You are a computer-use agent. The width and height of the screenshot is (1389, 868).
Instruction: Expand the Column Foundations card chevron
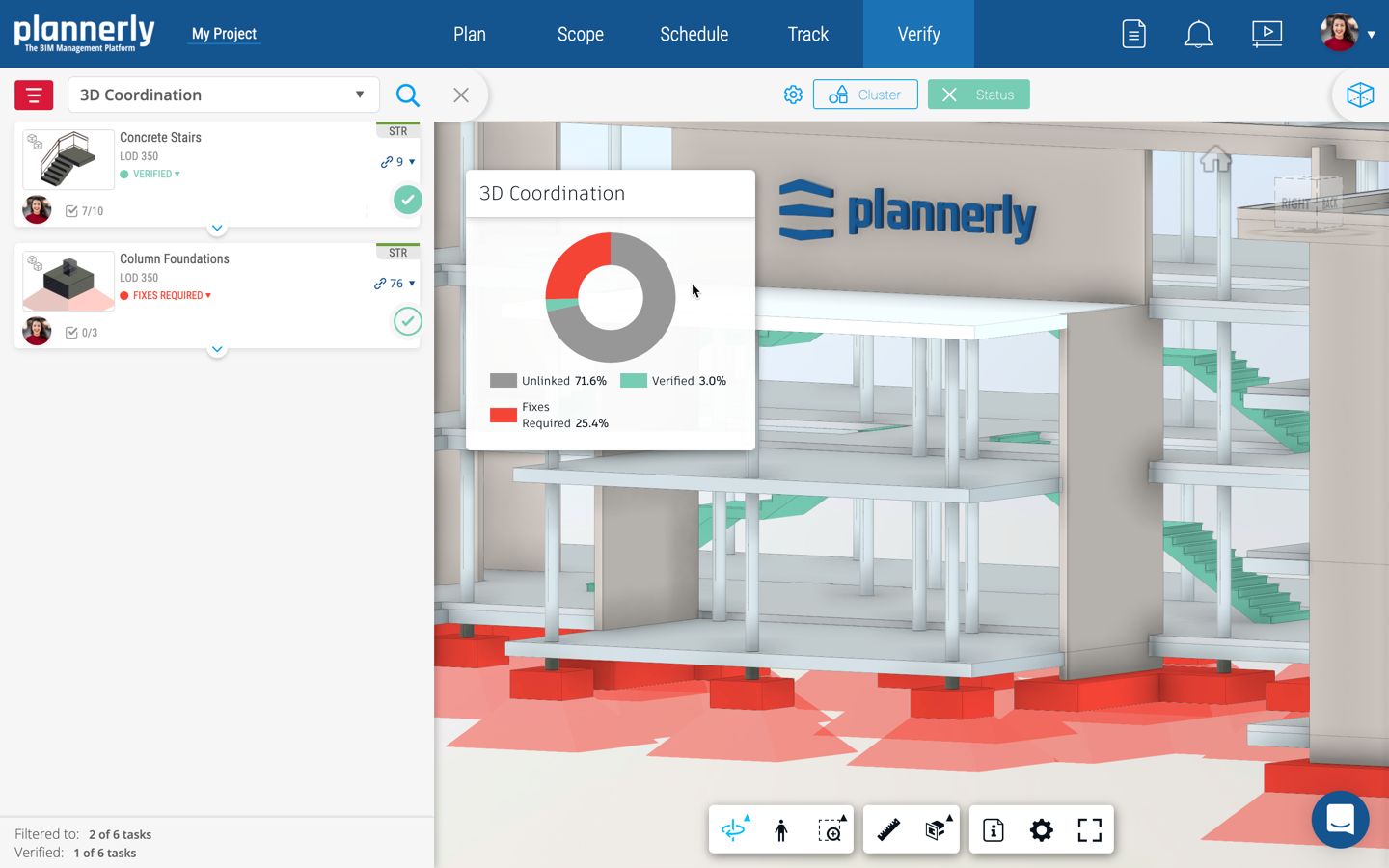coord(217,349)
